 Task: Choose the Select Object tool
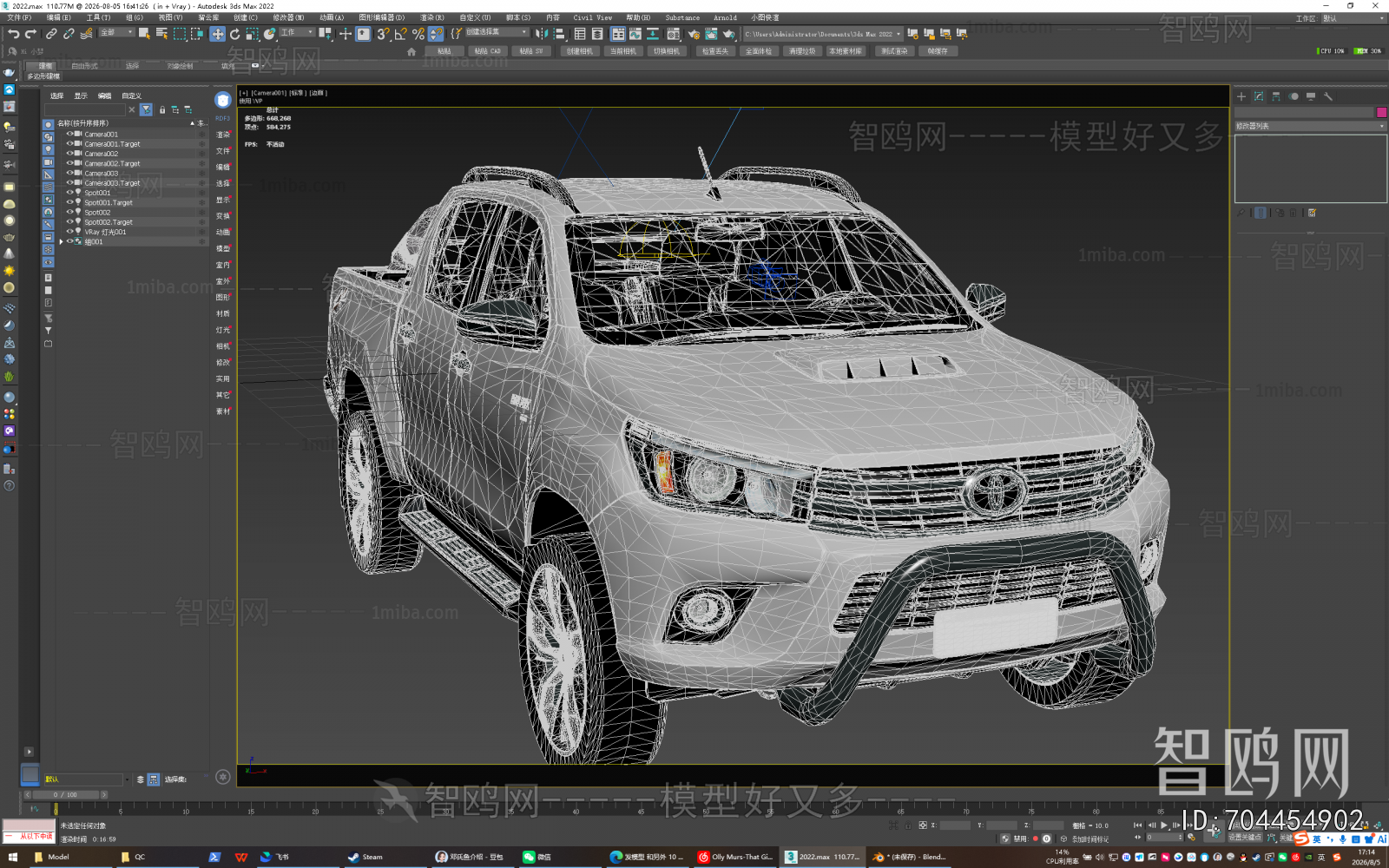pos(144,34)
